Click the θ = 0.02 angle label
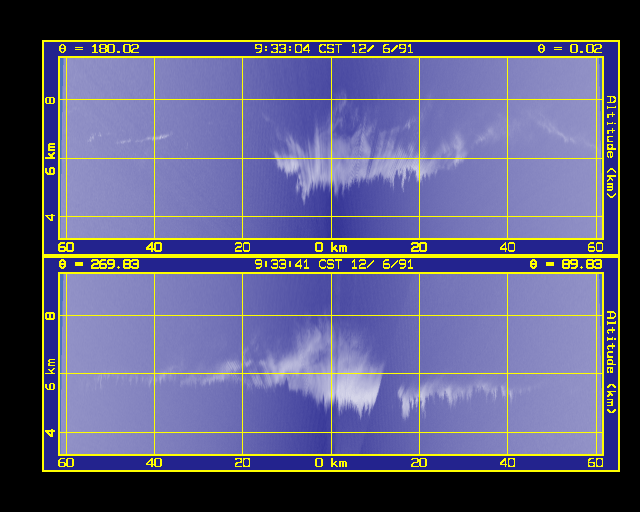Image resolution: width=640 pixels, height=512 pixels. pos(570,49)
